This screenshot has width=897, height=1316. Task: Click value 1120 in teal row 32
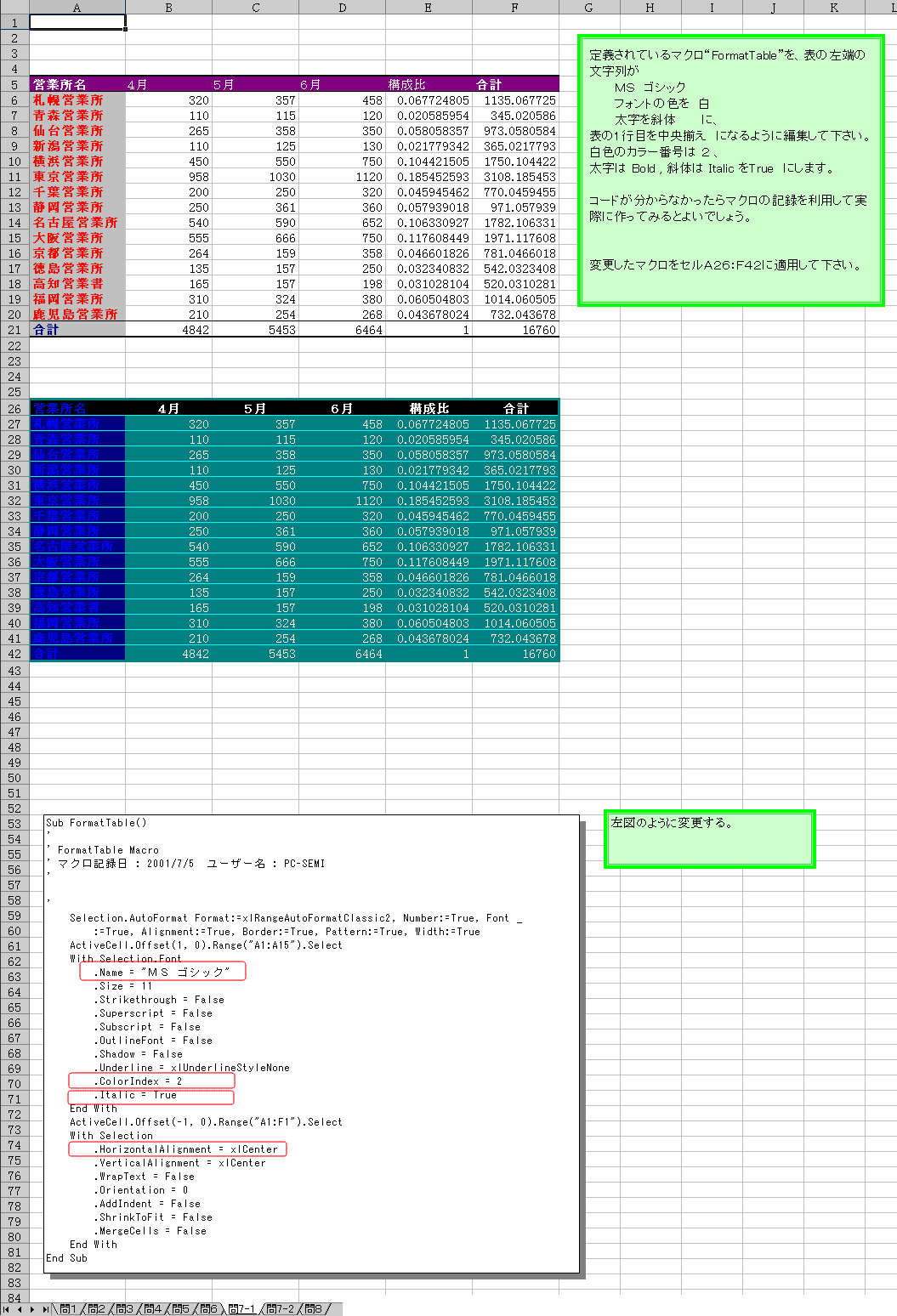tap(342, 500)
